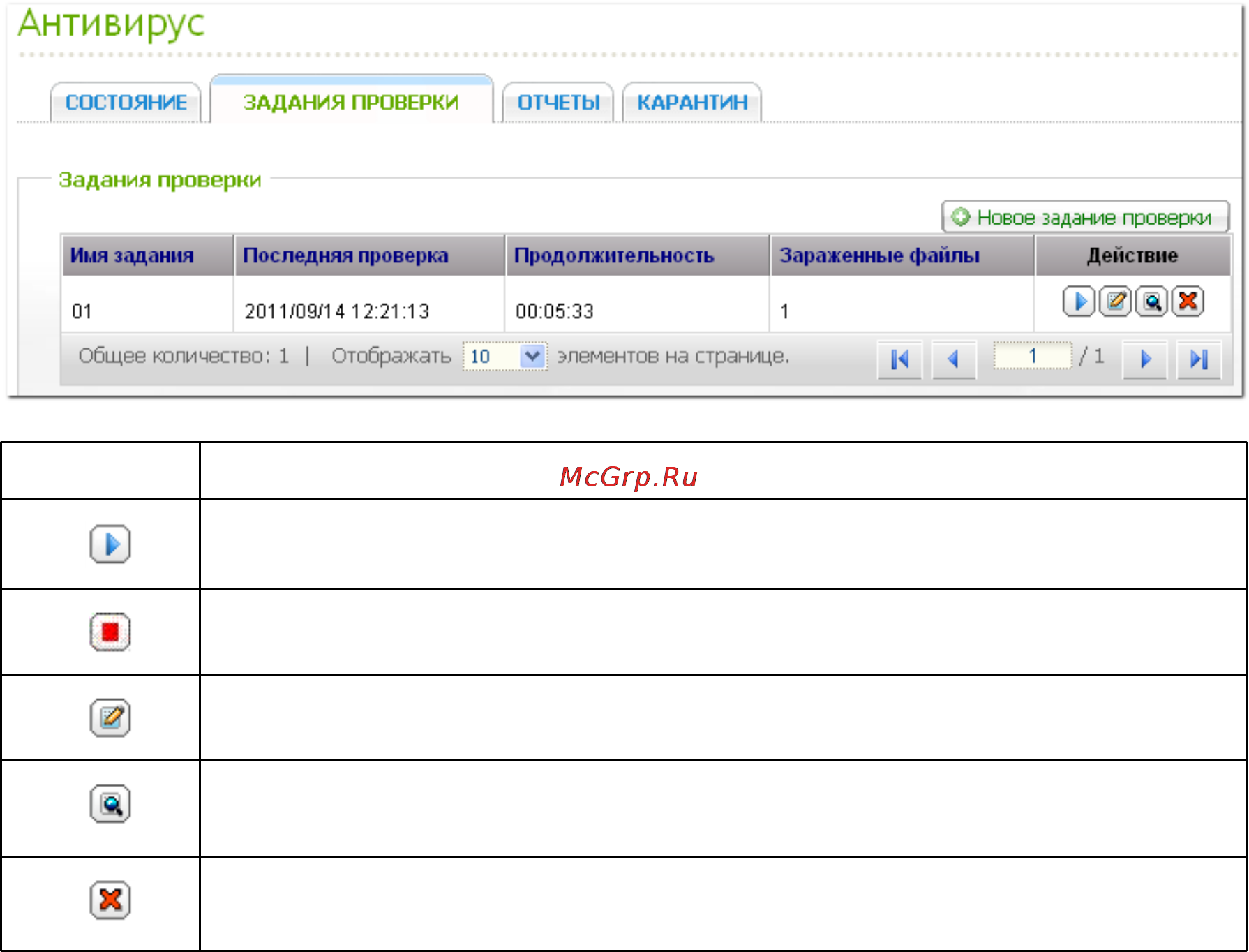Click the Антивирус page heading
This screenshot has height=952, width=1249.
point(111,24)
